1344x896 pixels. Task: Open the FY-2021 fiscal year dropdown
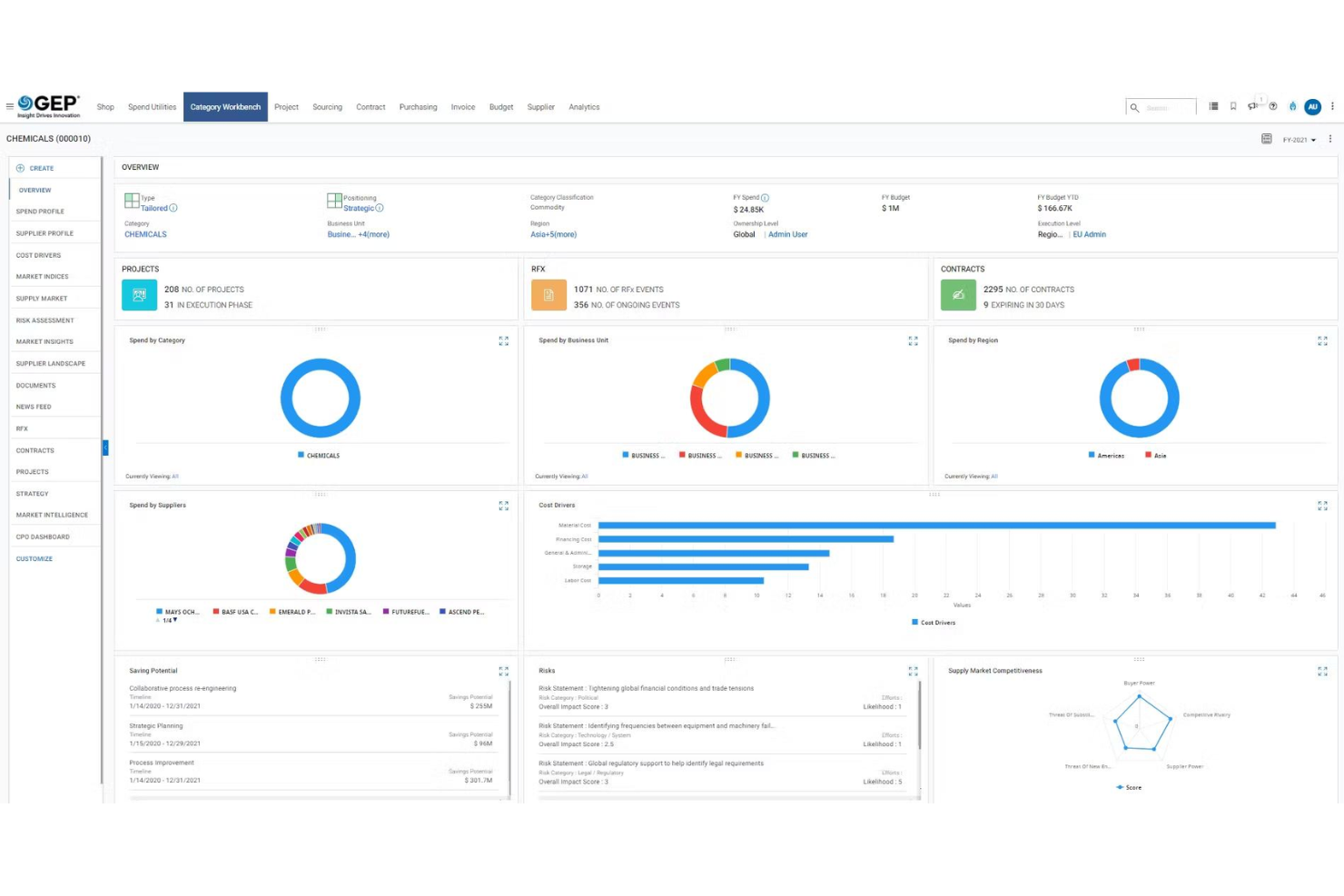1300,140
